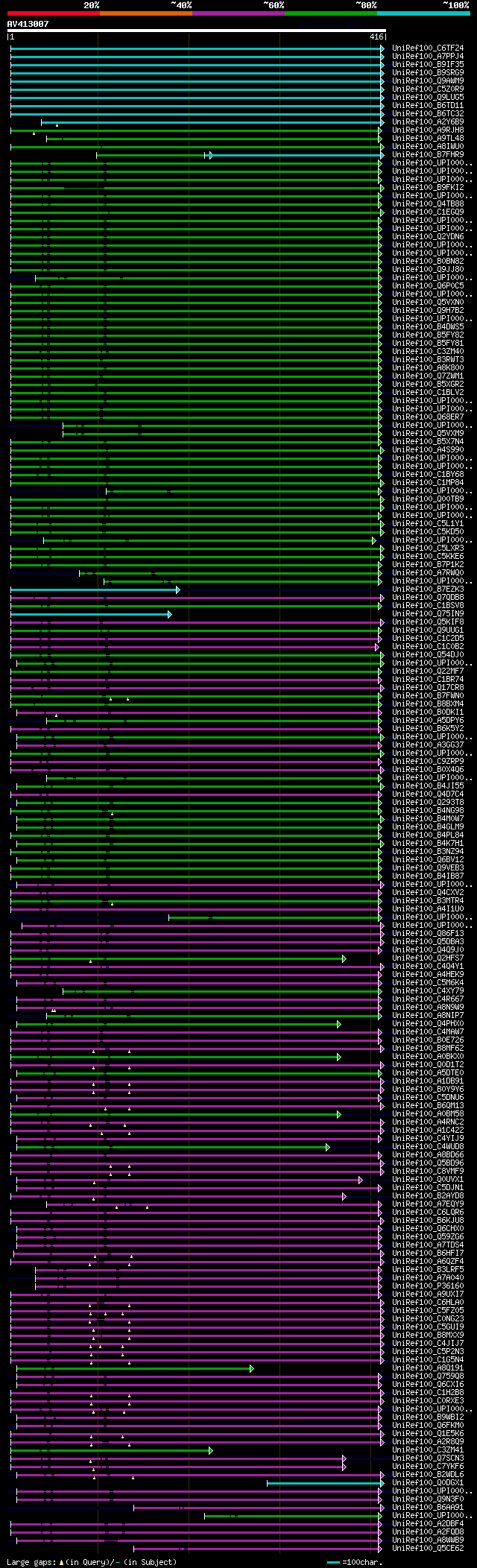Image resolution: width=477 pixels, height=1568 pixels.
Task: Select label UniRef100_B7EZK3
Action: click(428, 589)
